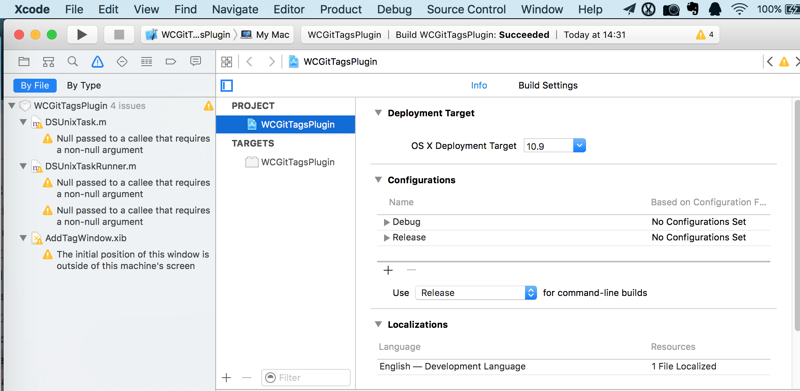This screenshot has width=800, height=391.
Task: Stop the running build
Action: 119,35
